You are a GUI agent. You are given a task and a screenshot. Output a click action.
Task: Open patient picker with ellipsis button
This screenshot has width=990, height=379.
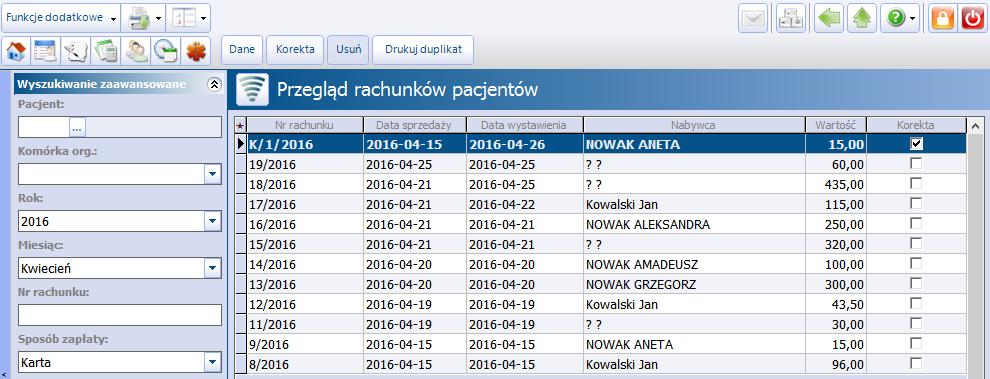[x=77, y=128]
